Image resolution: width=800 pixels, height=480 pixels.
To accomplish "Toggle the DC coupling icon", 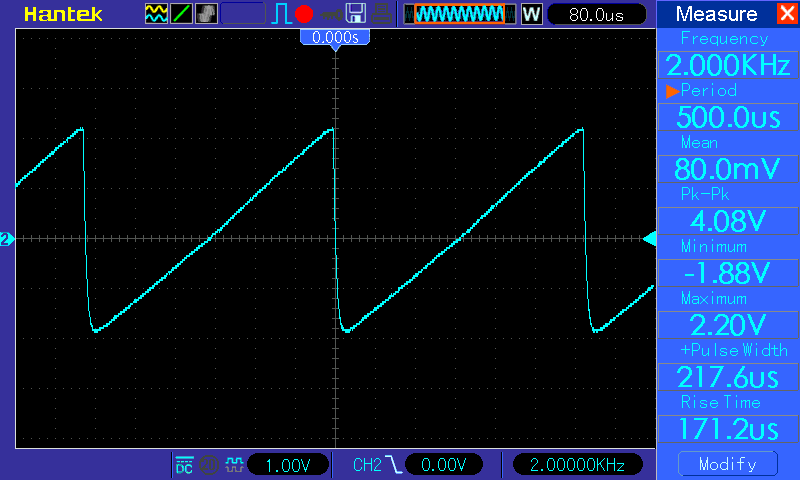I will point(184,465).
